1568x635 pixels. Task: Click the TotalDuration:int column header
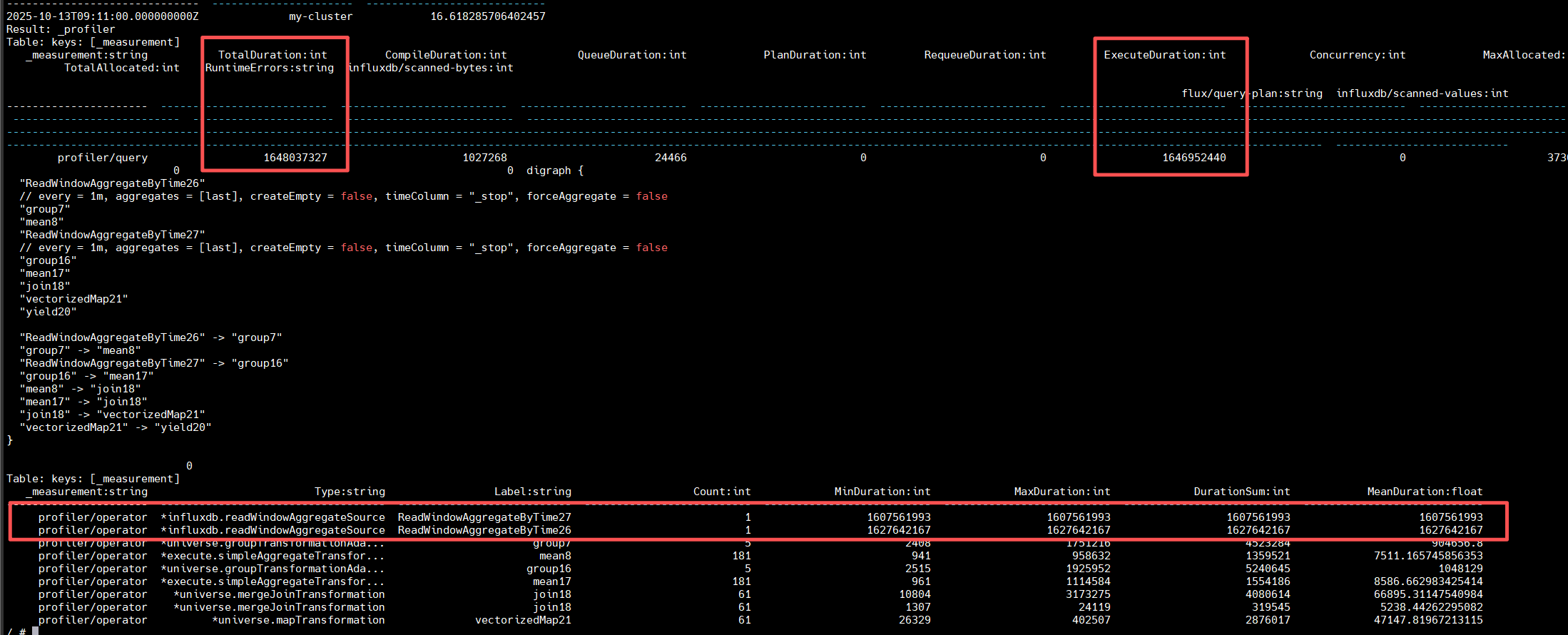pyautogui.click(x=273, y=55)
